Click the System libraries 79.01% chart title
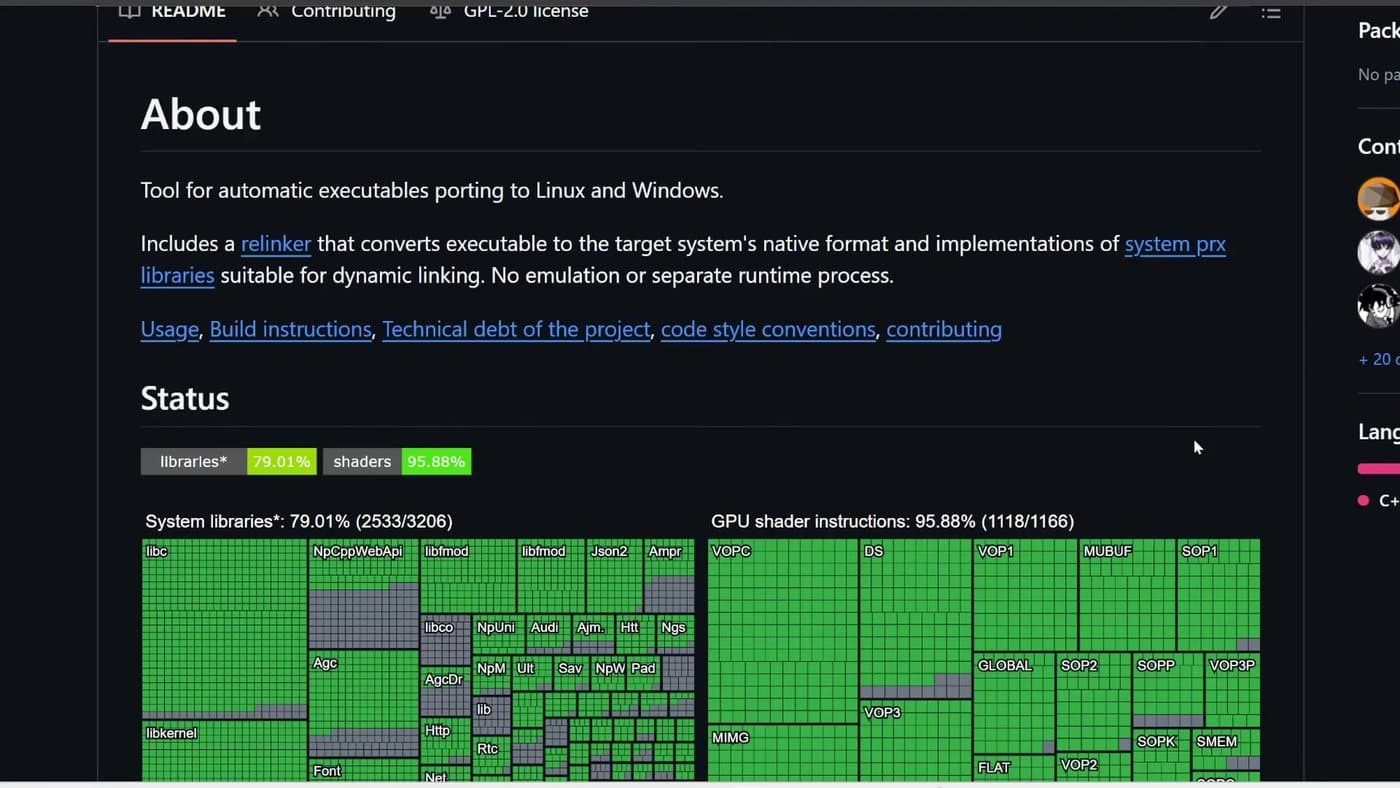1400x788 pixels. (299, 521)
